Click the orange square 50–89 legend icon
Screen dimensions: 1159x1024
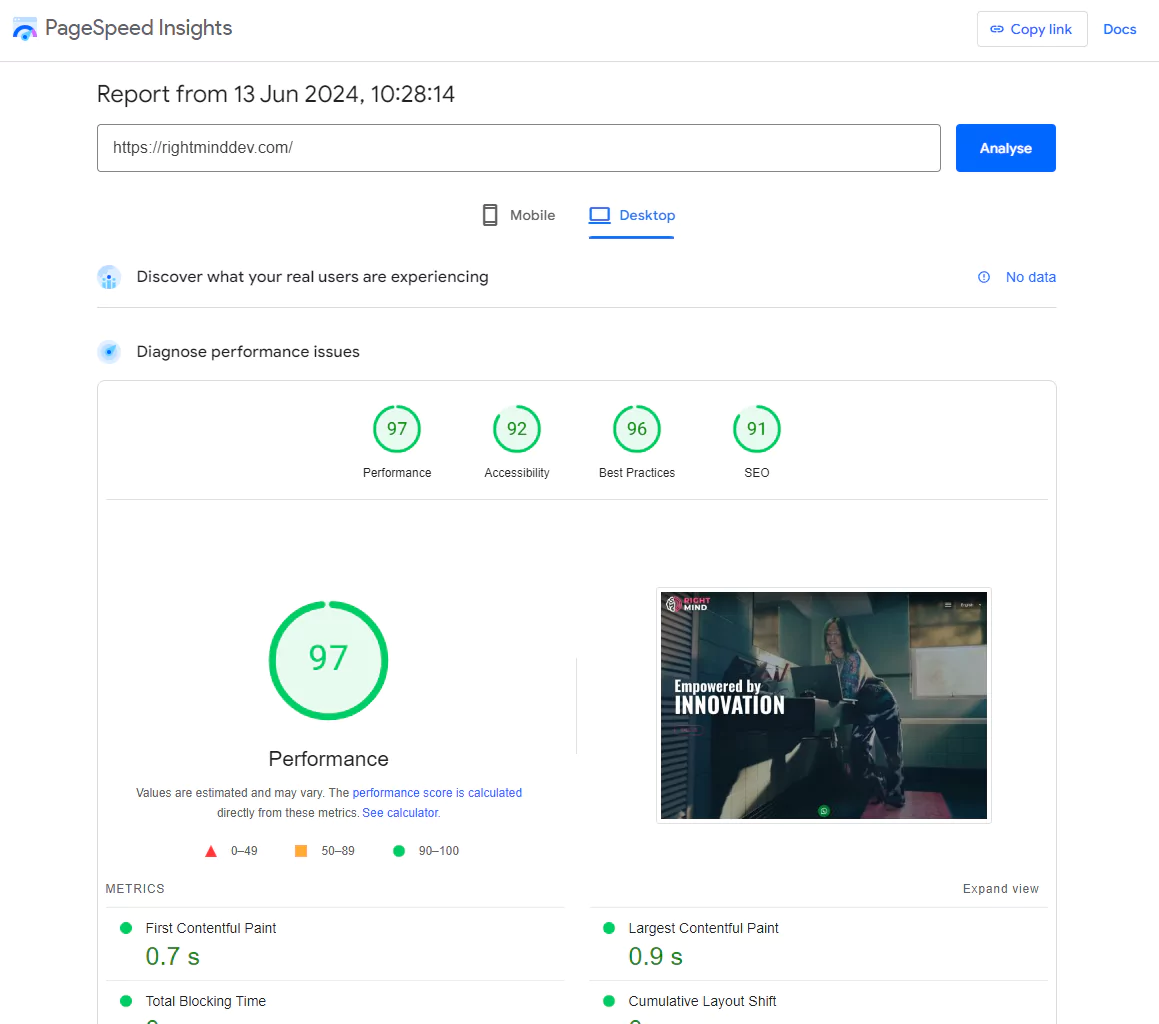pos(301,851)
